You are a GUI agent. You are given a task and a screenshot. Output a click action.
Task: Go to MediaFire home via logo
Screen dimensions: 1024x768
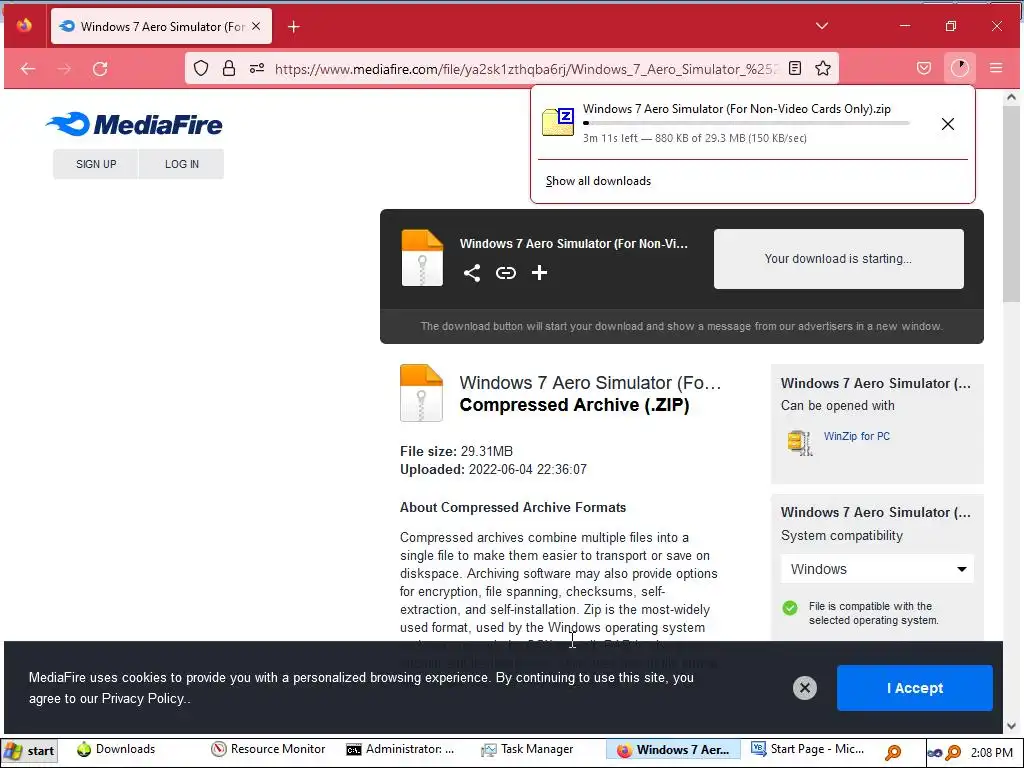tap(134, 124)
